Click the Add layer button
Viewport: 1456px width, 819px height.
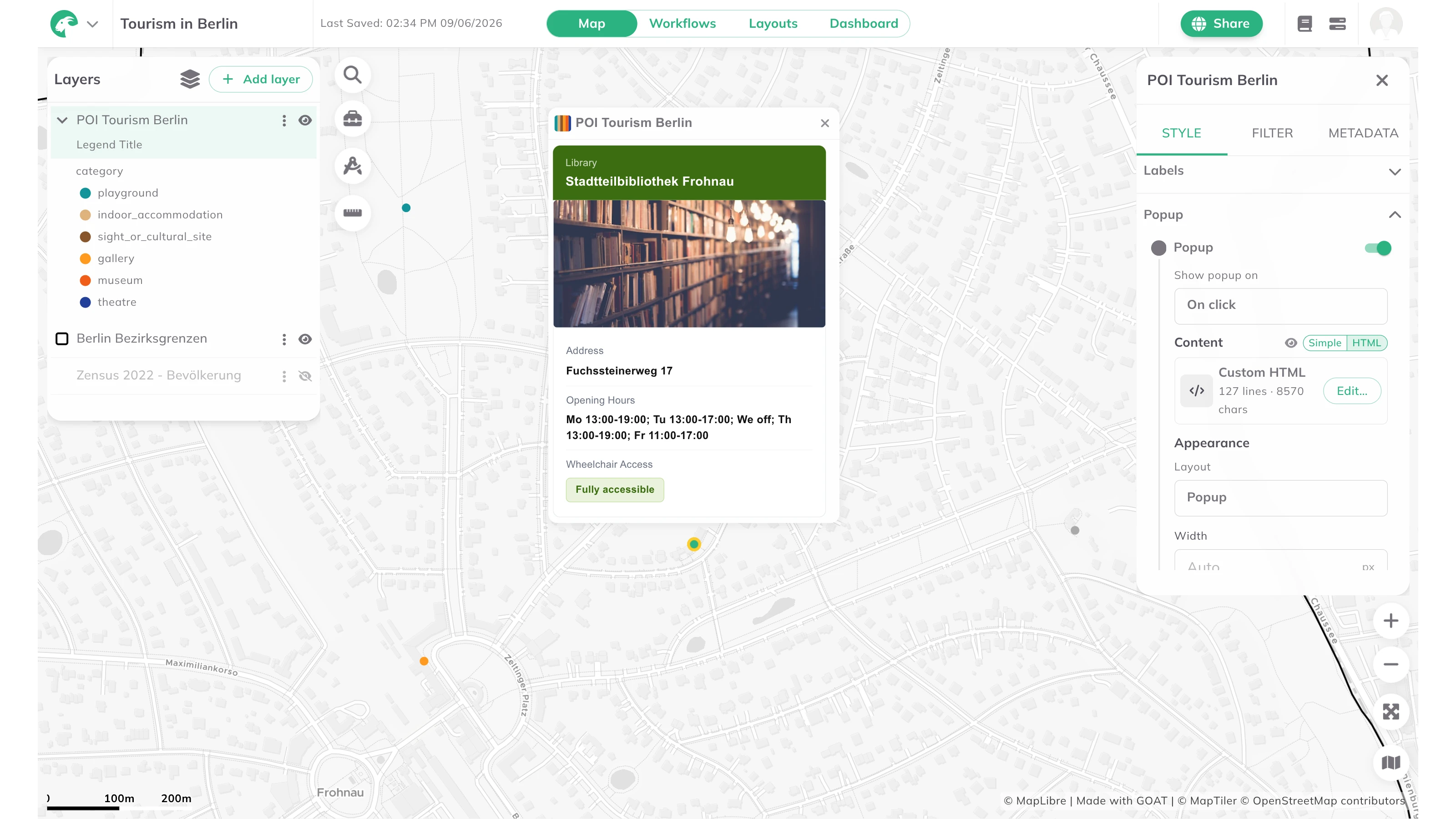coord(261,79)
